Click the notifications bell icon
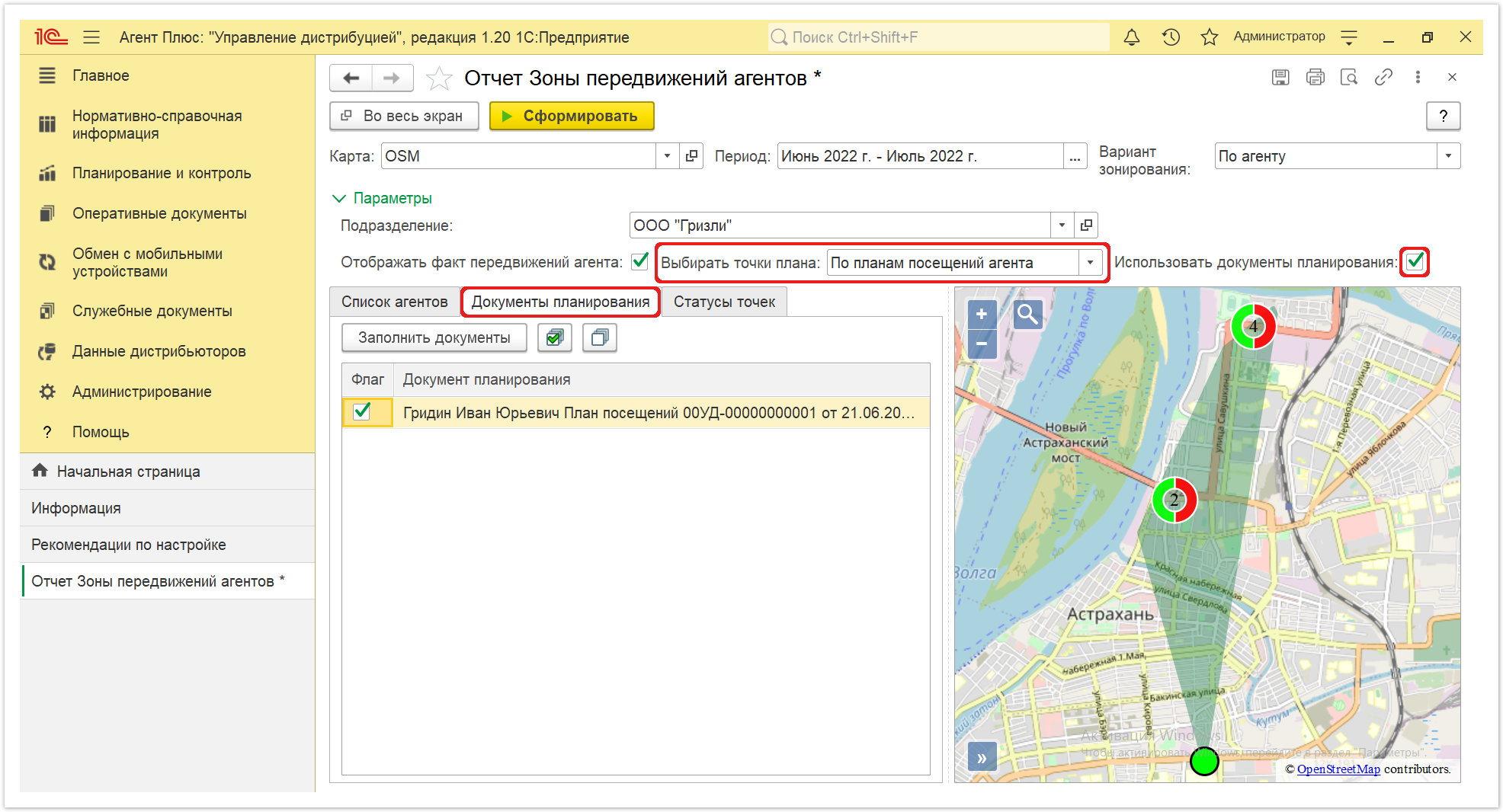 pyautogui.click(x=1132, y=37)
